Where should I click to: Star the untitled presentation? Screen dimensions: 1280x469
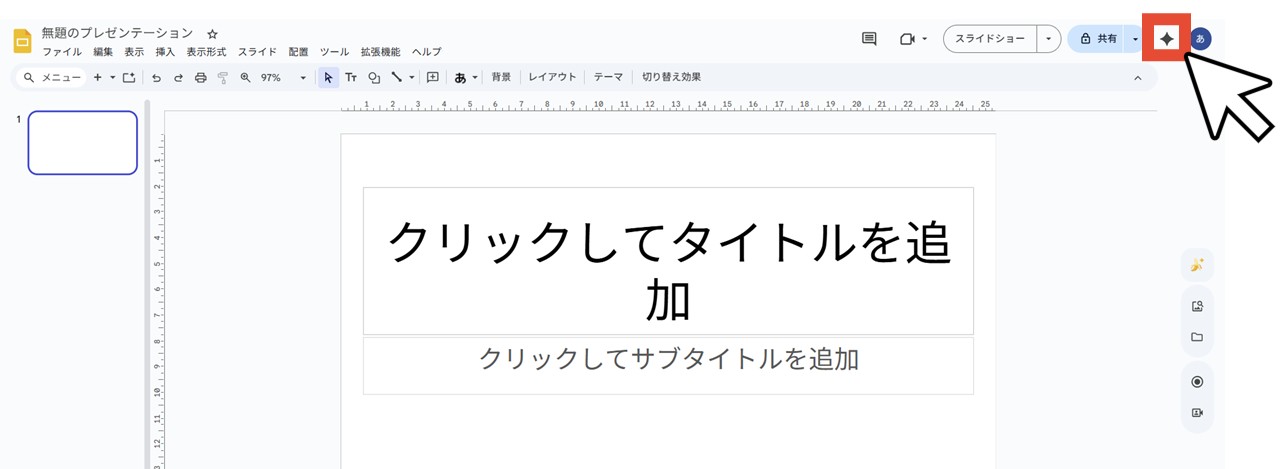(x=212, y=34)
